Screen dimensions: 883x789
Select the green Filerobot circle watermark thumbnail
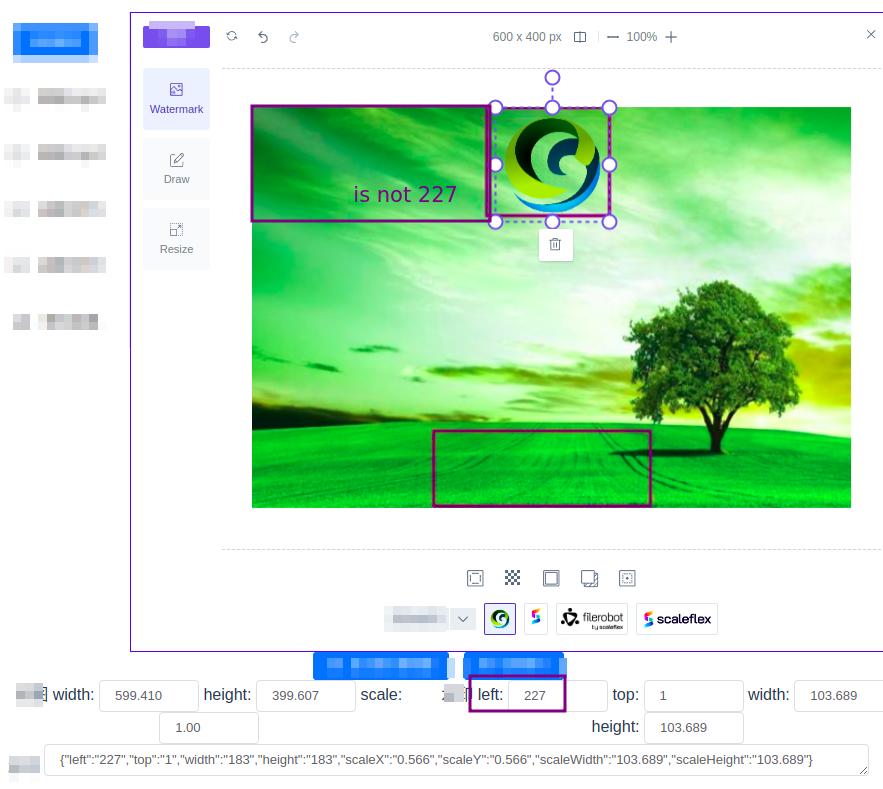(x=499, y=618)
